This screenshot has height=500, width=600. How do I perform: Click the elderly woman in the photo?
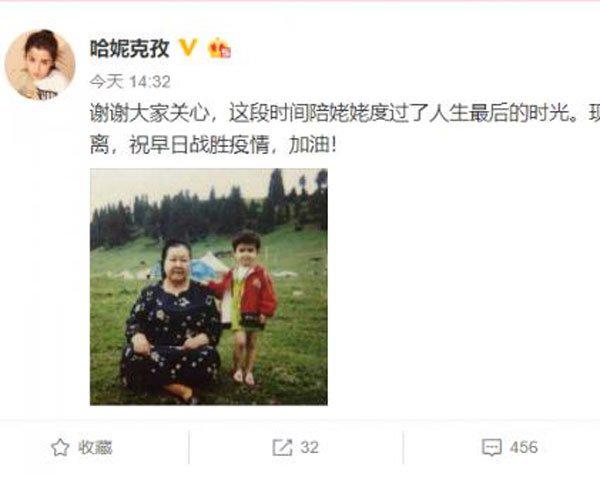coord(171,321)
